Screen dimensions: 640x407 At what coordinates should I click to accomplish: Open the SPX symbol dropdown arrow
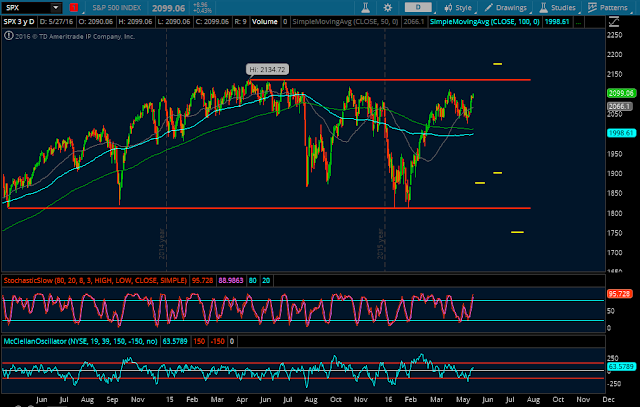click(56, 7)
